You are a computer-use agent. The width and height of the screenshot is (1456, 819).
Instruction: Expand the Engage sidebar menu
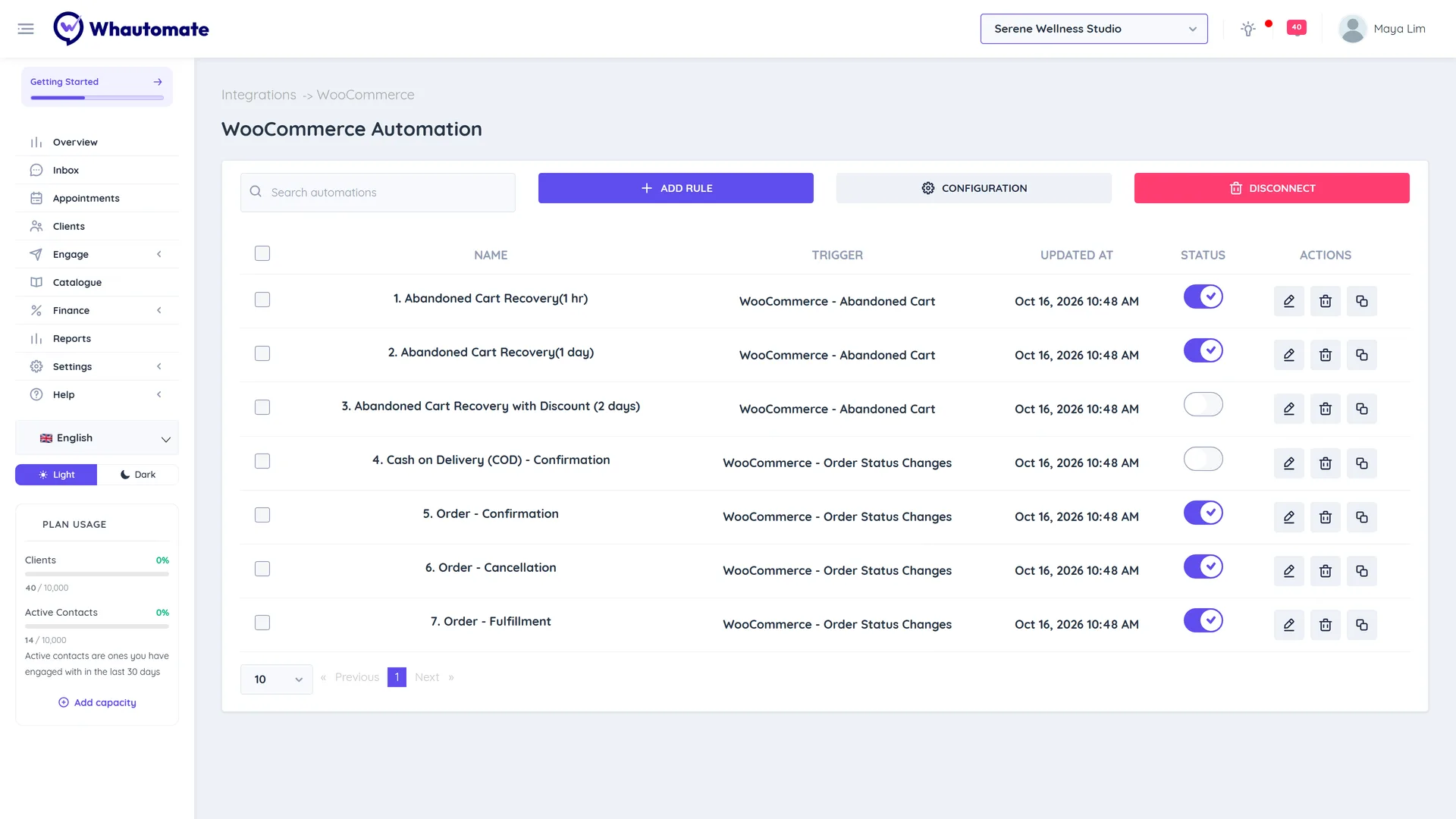pyautogui.click(x=97, y=254)
